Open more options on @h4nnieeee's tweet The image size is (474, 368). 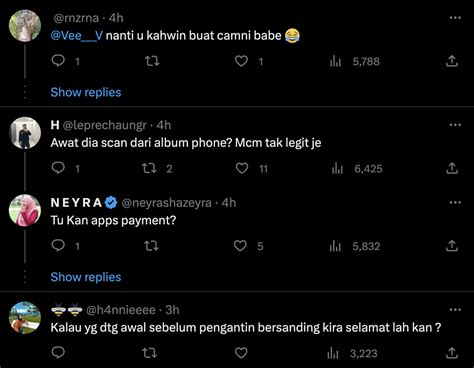[455, 310]
